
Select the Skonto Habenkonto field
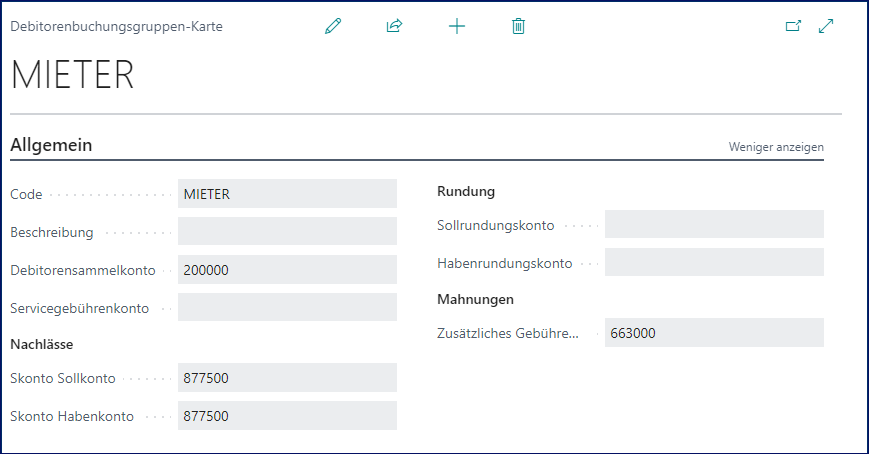pyautogui.click(x=287, y=416)
